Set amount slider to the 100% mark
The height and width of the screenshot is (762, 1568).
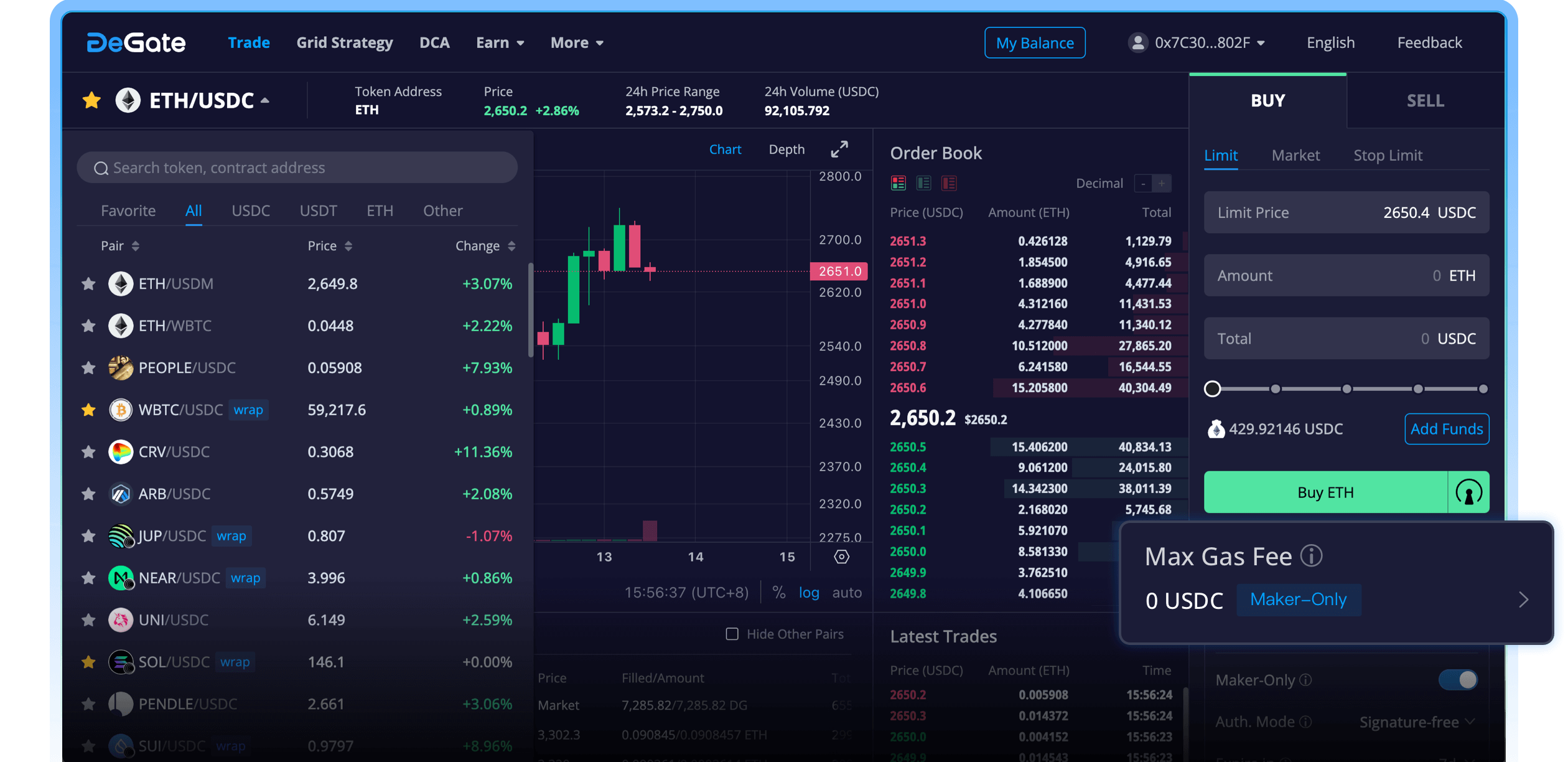click(1483, 388)
